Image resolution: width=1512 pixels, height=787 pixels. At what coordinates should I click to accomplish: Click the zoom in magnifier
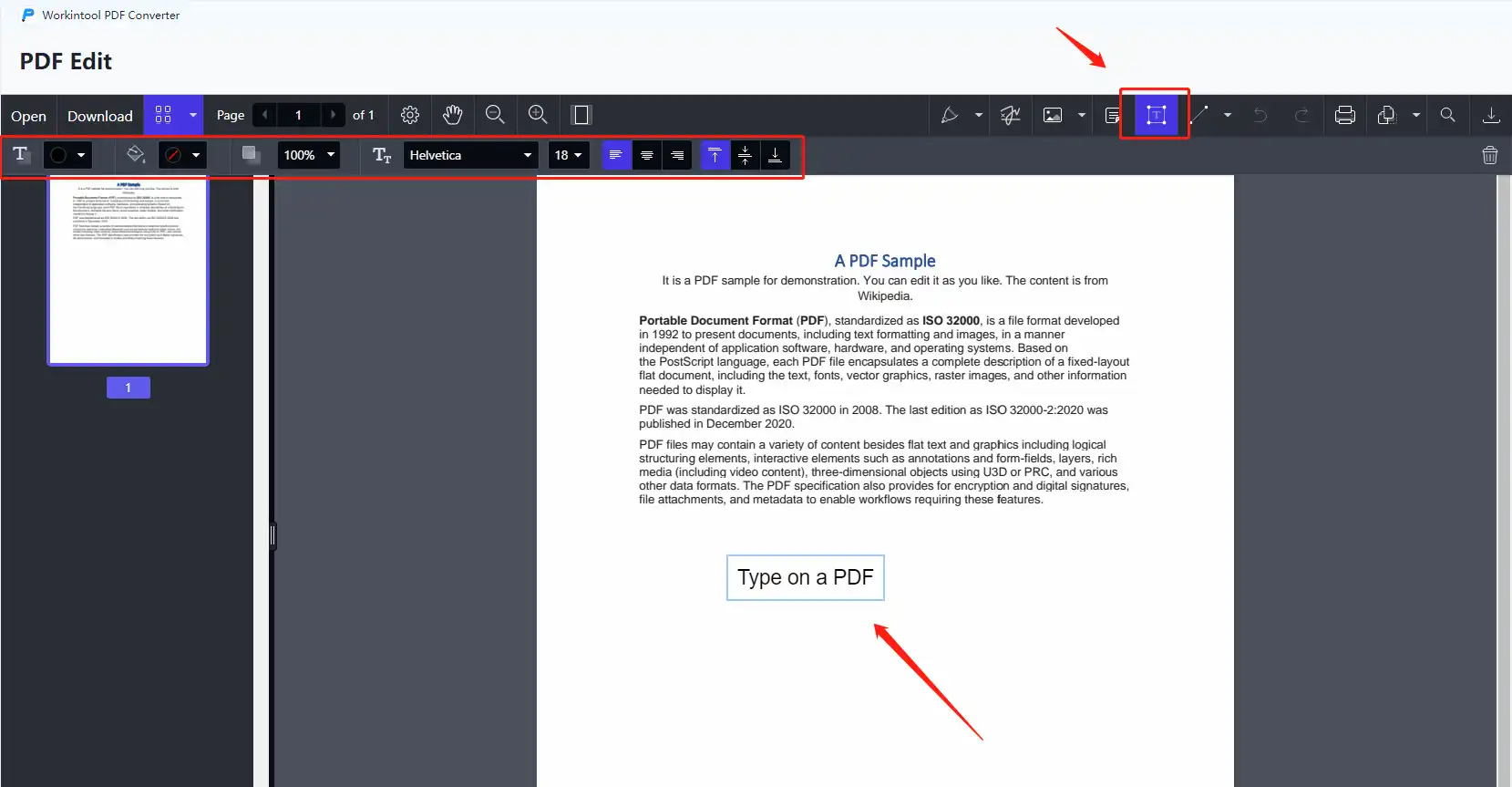point(538,115)
